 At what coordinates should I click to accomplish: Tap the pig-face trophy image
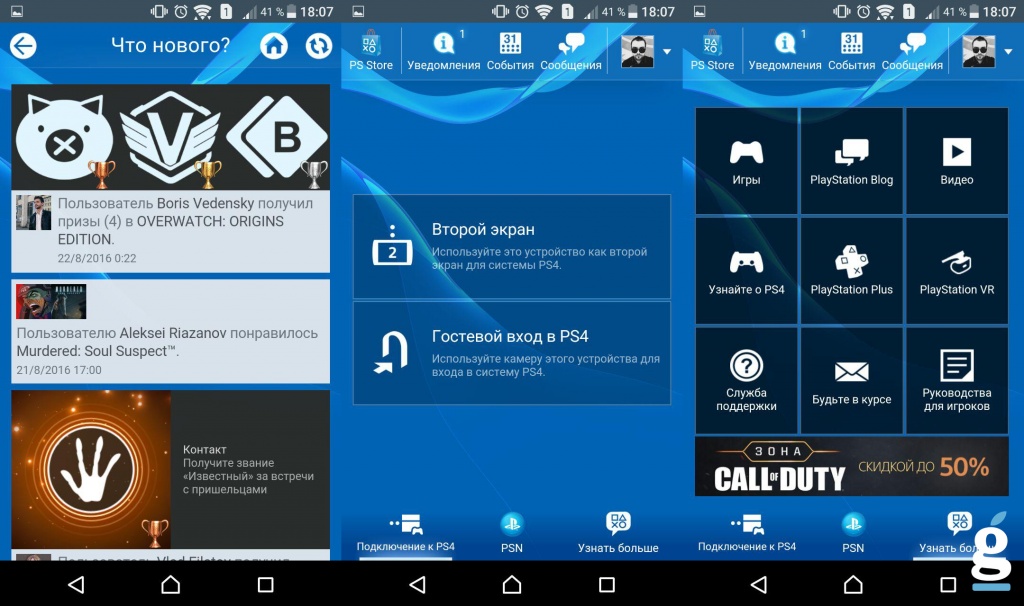(x=65, y=137)
